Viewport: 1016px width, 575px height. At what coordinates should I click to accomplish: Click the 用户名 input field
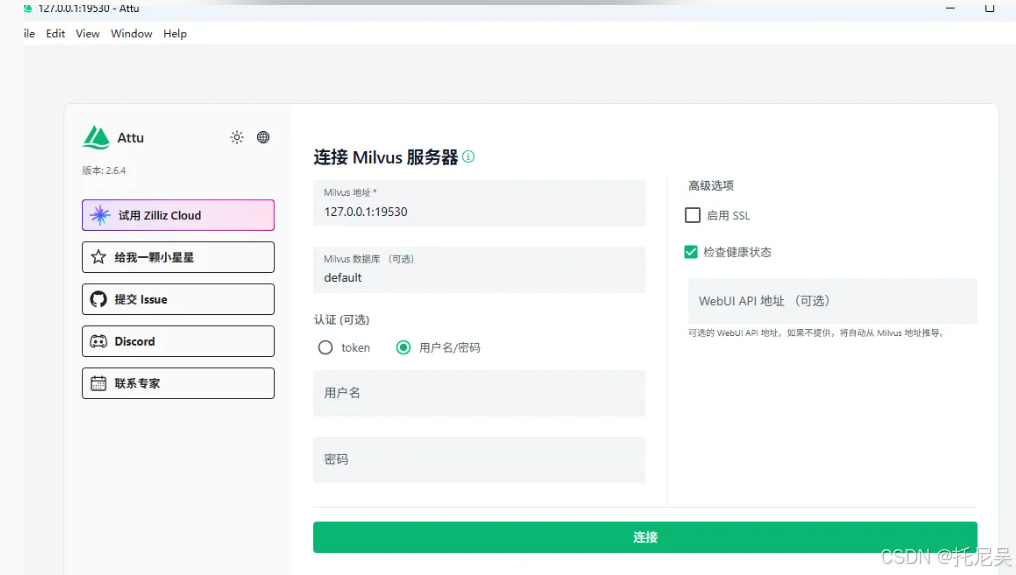[479, 393]
